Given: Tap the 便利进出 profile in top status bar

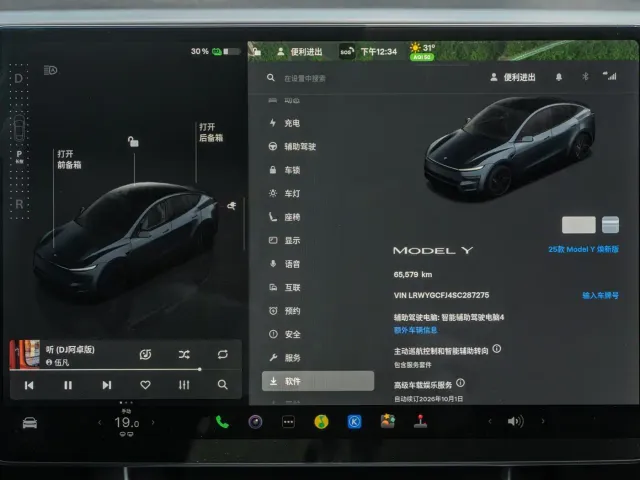Looking at the screenshot, I should pos(300,52).
